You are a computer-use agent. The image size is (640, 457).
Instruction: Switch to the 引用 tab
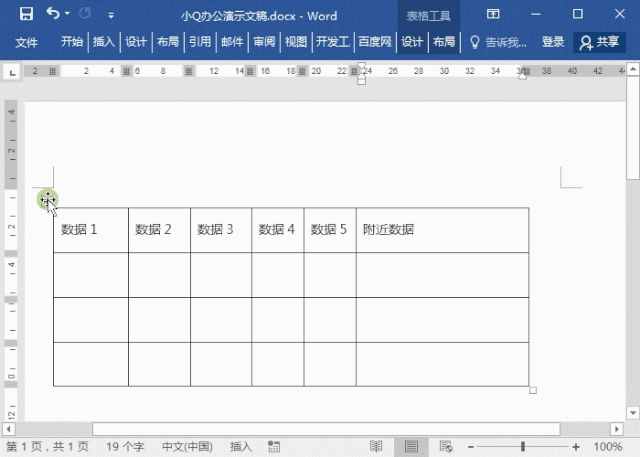point(200,42)
